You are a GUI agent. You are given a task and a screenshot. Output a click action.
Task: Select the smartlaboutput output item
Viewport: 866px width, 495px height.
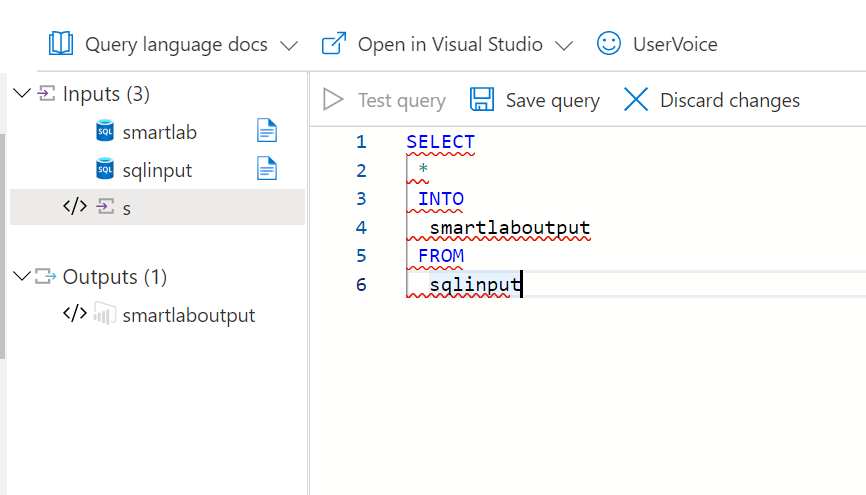click(188, 315)
